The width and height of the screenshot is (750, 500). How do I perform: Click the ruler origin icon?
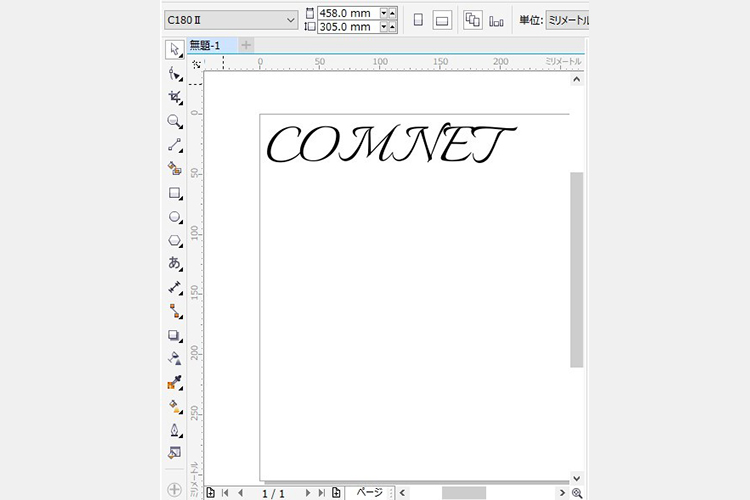tap(196, 64)
